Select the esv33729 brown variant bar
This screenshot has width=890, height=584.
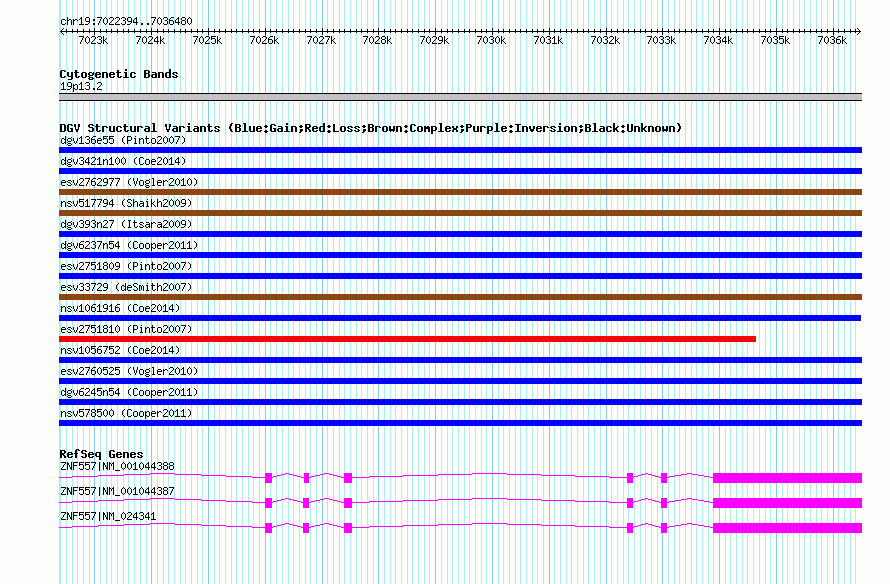pos(460,297)
